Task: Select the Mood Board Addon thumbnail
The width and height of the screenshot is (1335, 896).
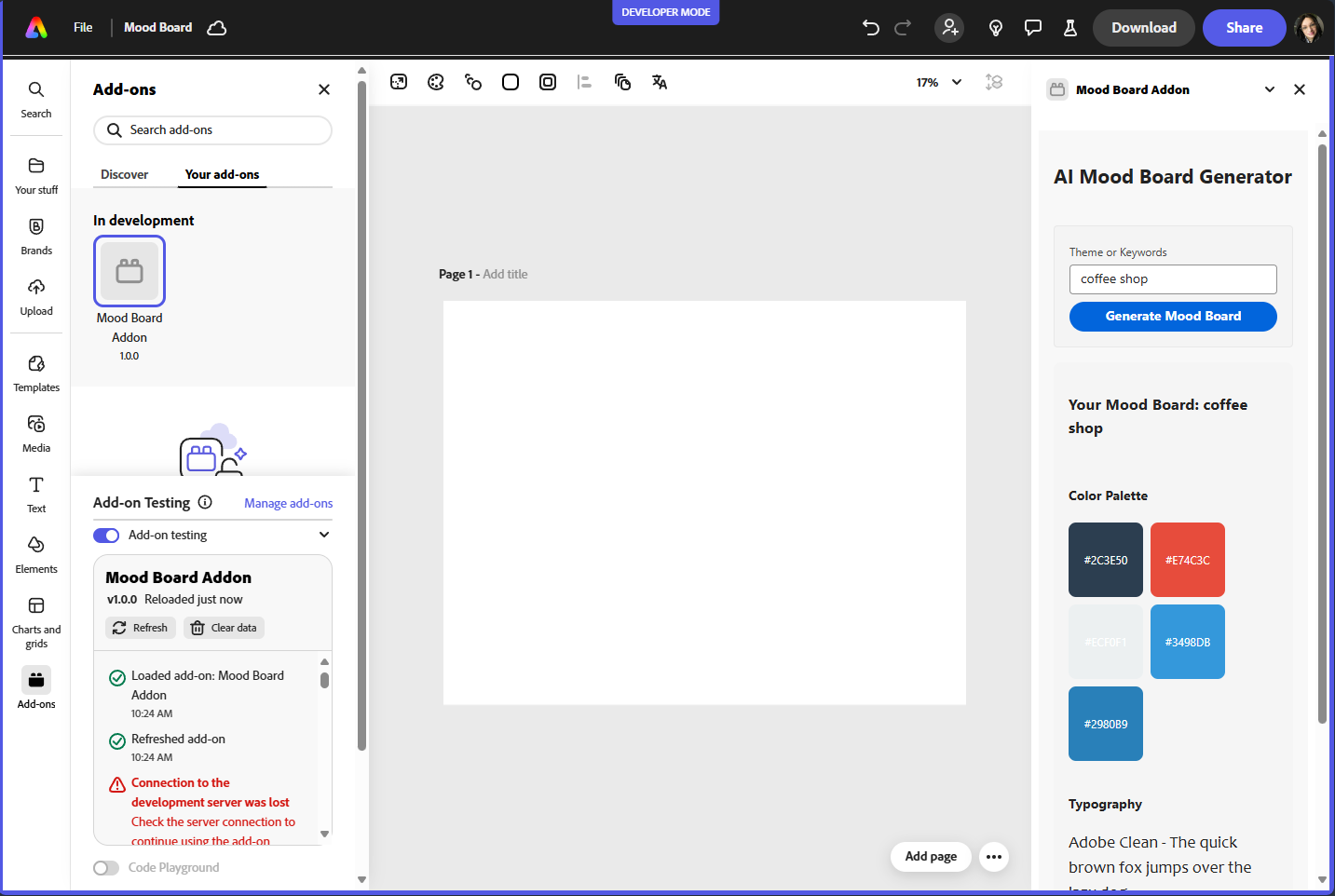Action: click(129, 271)
